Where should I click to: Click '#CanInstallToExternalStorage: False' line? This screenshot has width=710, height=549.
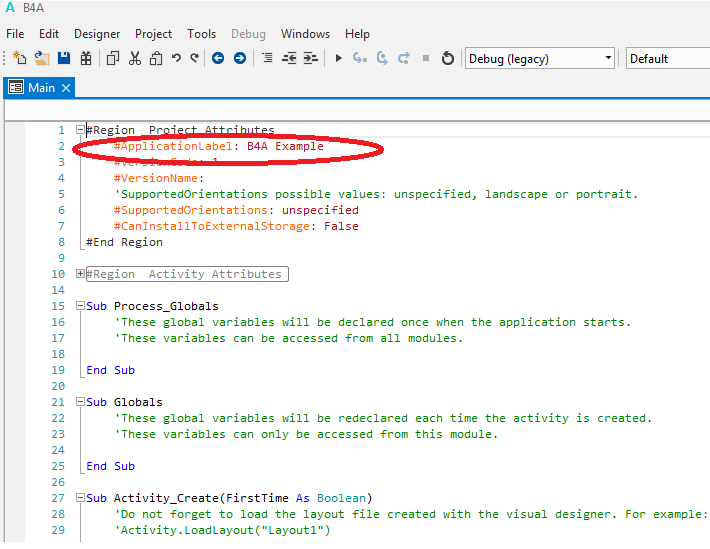[236, 226]
